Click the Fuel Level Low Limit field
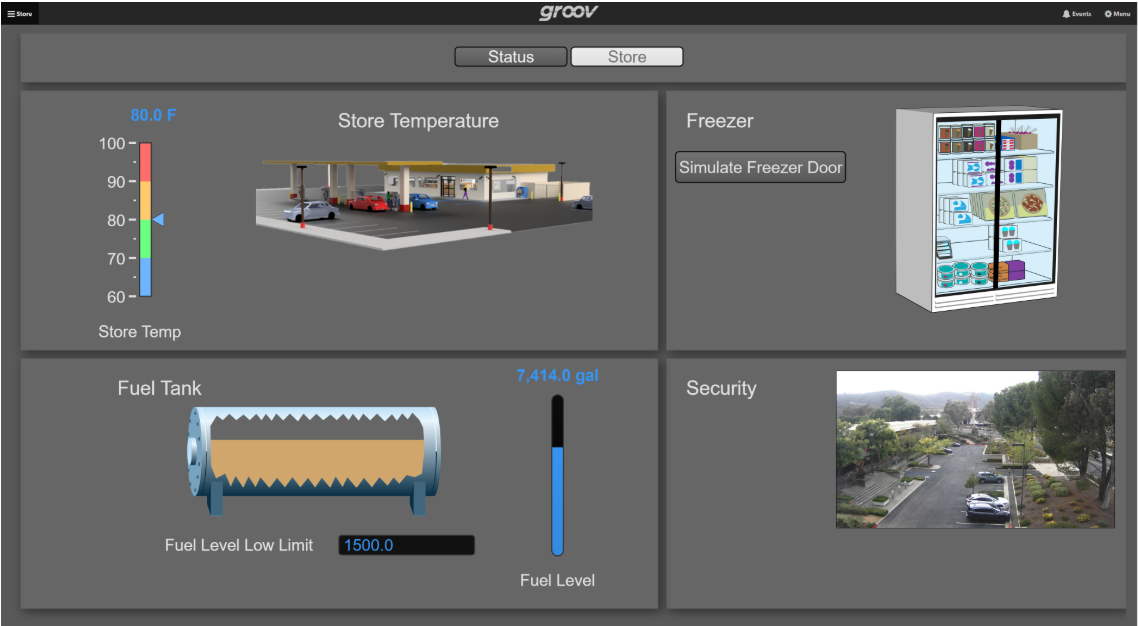Viewport: 1138px width, 626px height. [x=406, y=545]
